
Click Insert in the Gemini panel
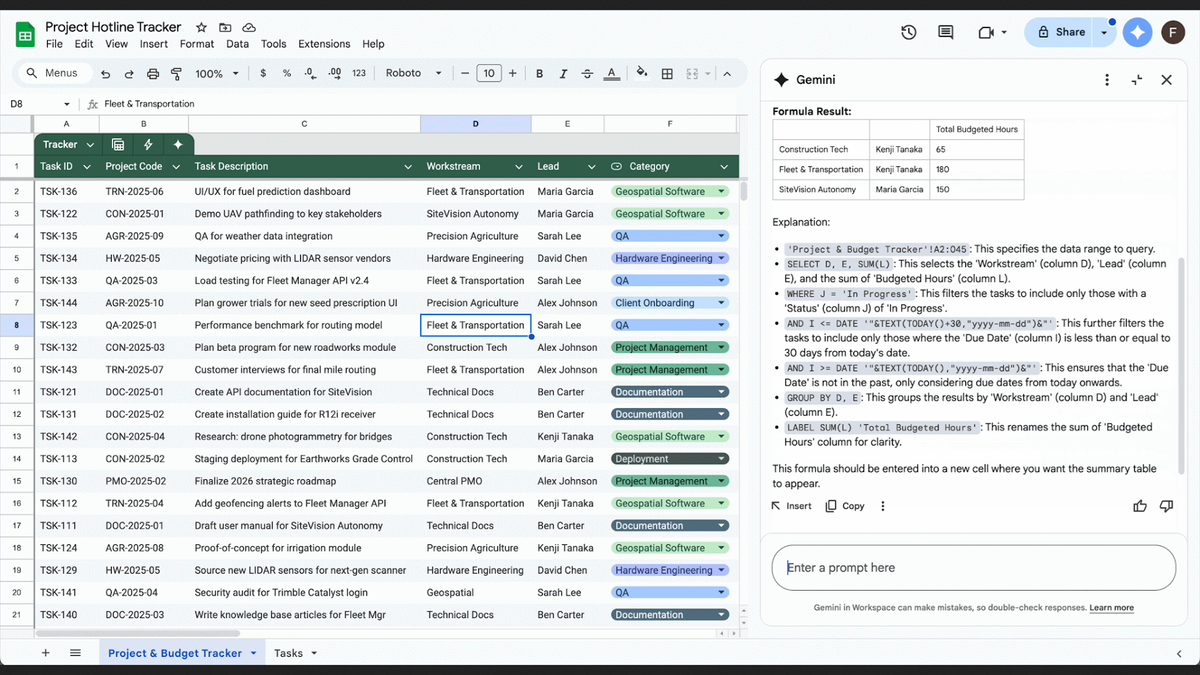point(791,505)
